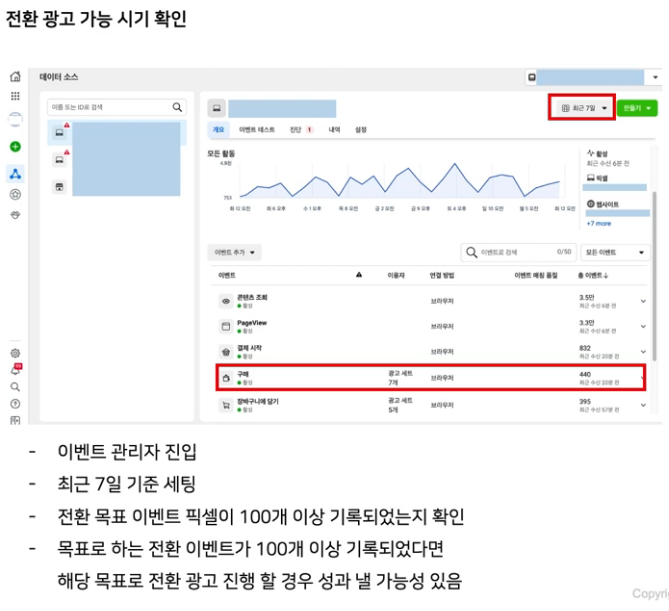Click the 구매 shopping bag icon
The height and width of the screenshot is (611, 669).
pyautogui.click(x=226, y=378)
